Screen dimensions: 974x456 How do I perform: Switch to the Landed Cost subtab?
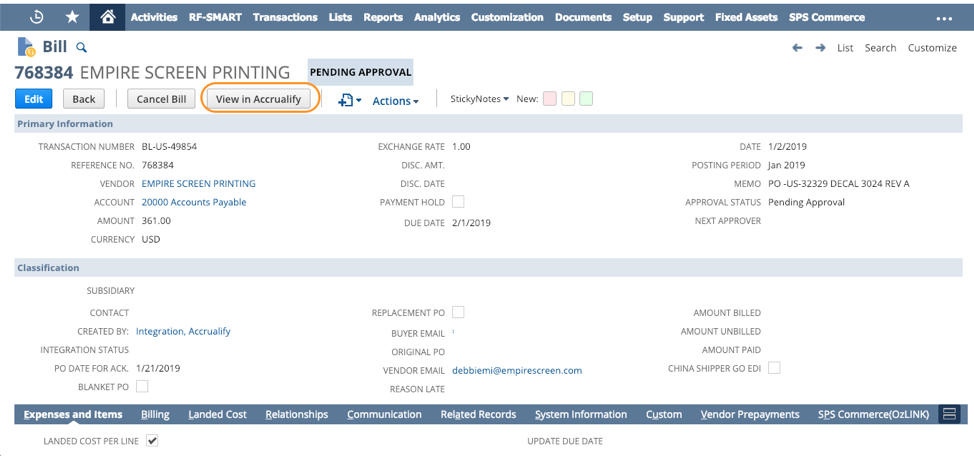point(217,414)
